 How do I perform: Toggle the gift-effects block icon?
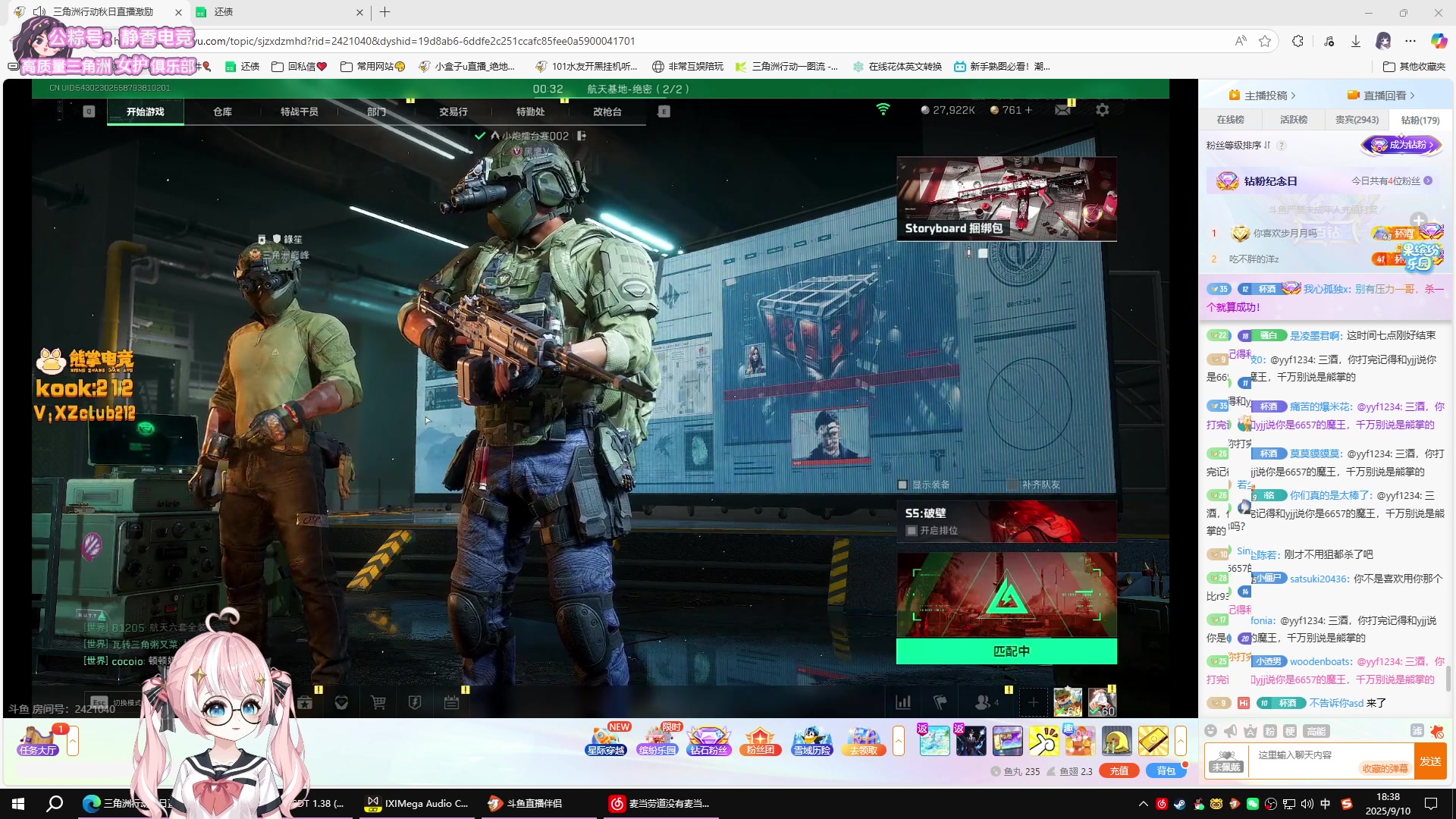(1436, 731)
